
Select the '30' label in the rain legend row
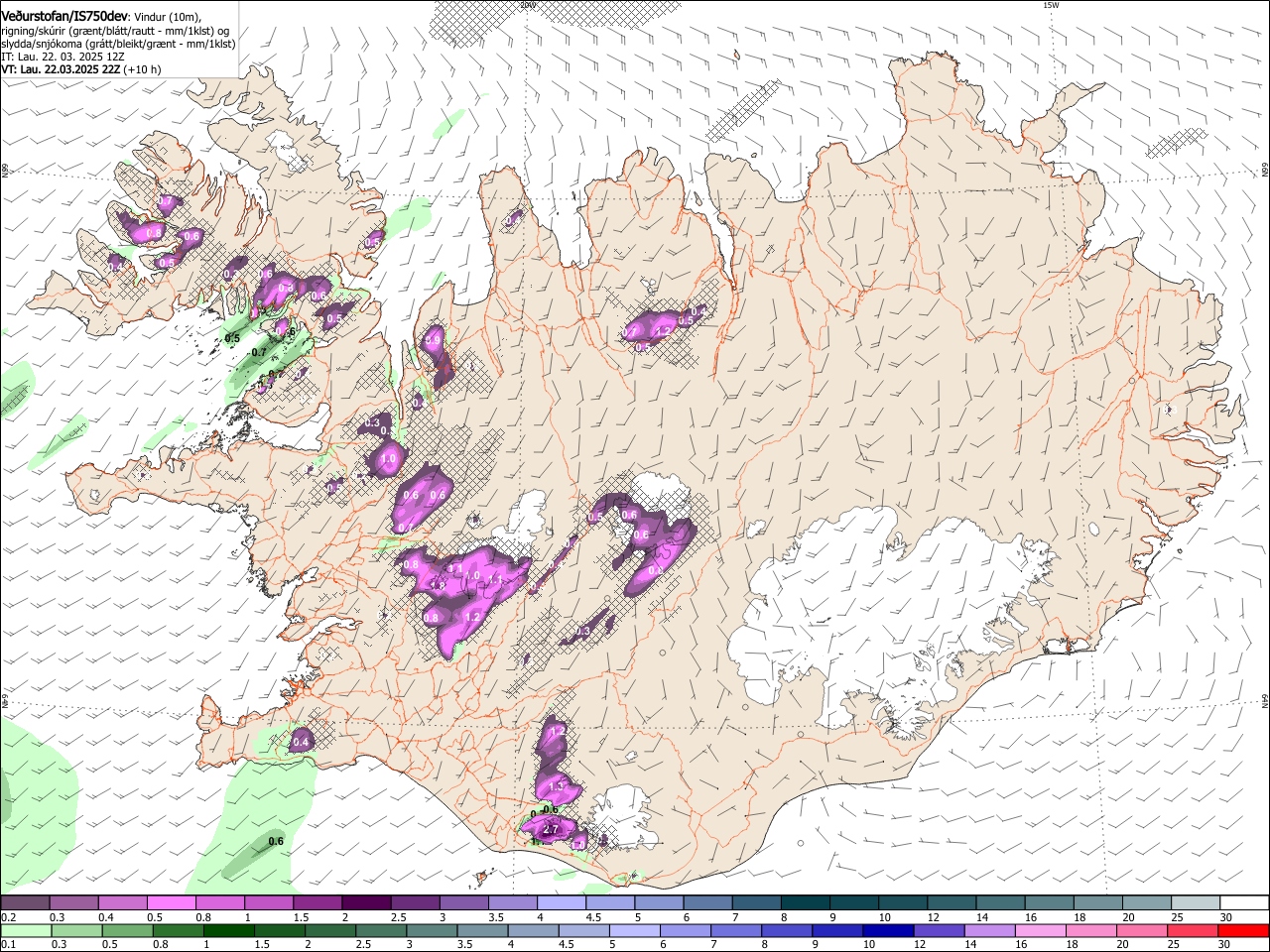1225,945
